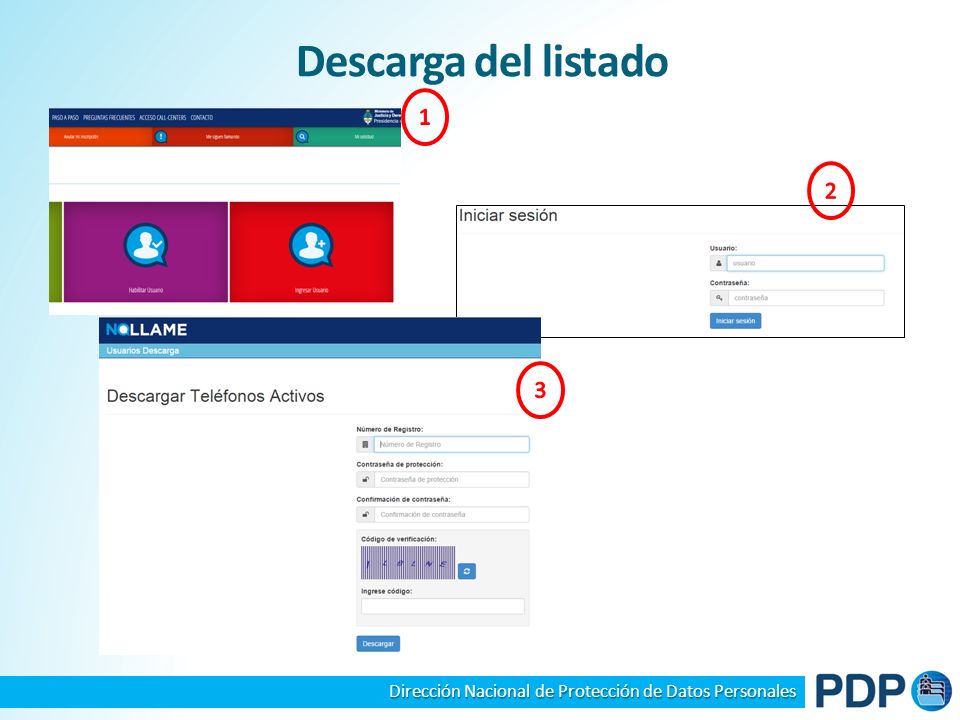Click the Ministerio de Justicia coat-of-arms logo

click(368, 117)
